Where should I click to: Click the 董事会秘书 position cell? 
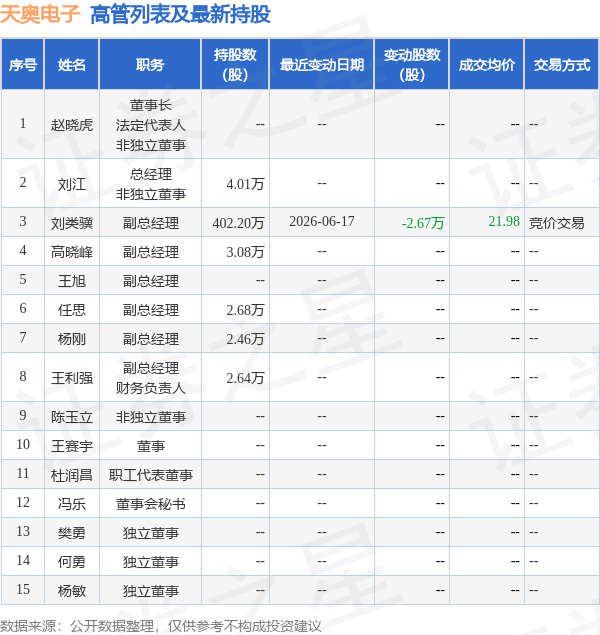151,504
